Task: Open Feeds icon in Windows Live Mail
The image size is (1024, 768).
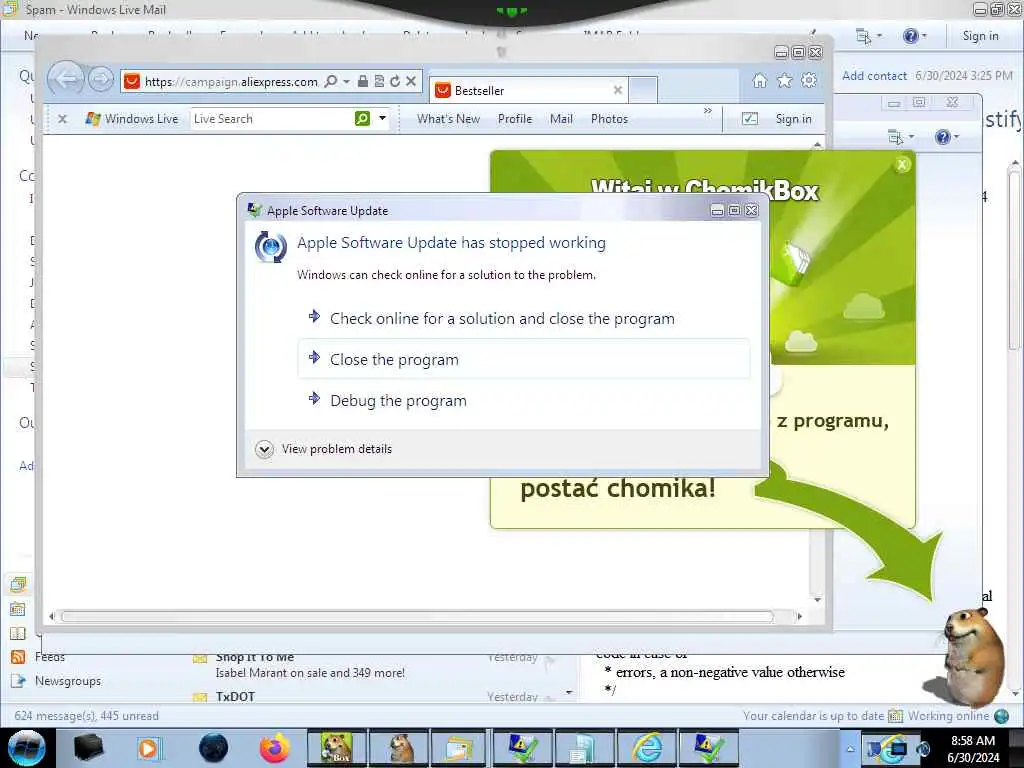Action: click(18, 657)
